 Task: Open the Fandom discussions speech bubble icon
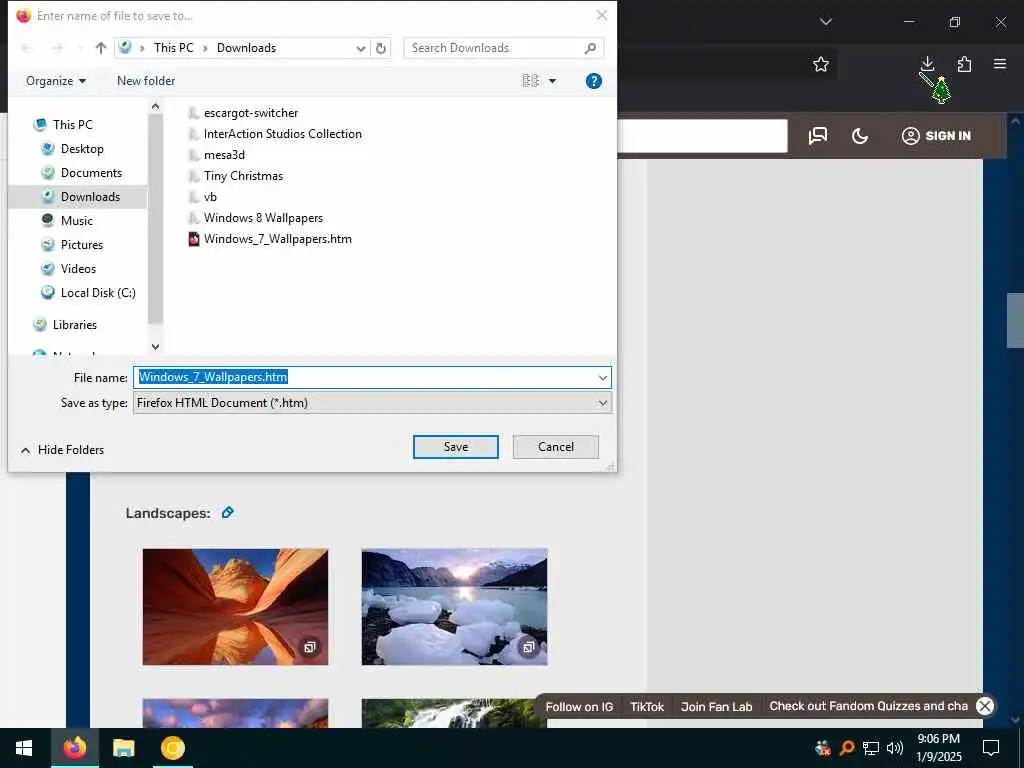point(818,136)
